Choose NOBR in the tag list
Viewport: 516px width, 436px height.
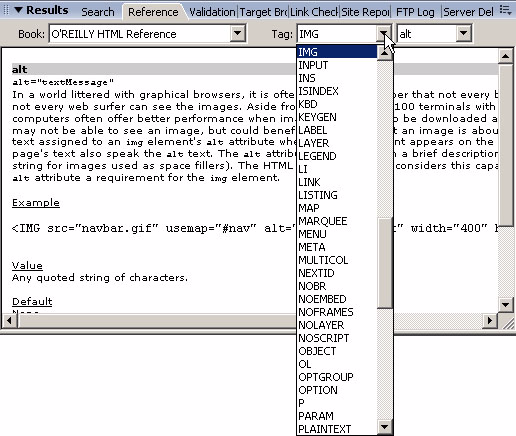[x=337, y=286]
